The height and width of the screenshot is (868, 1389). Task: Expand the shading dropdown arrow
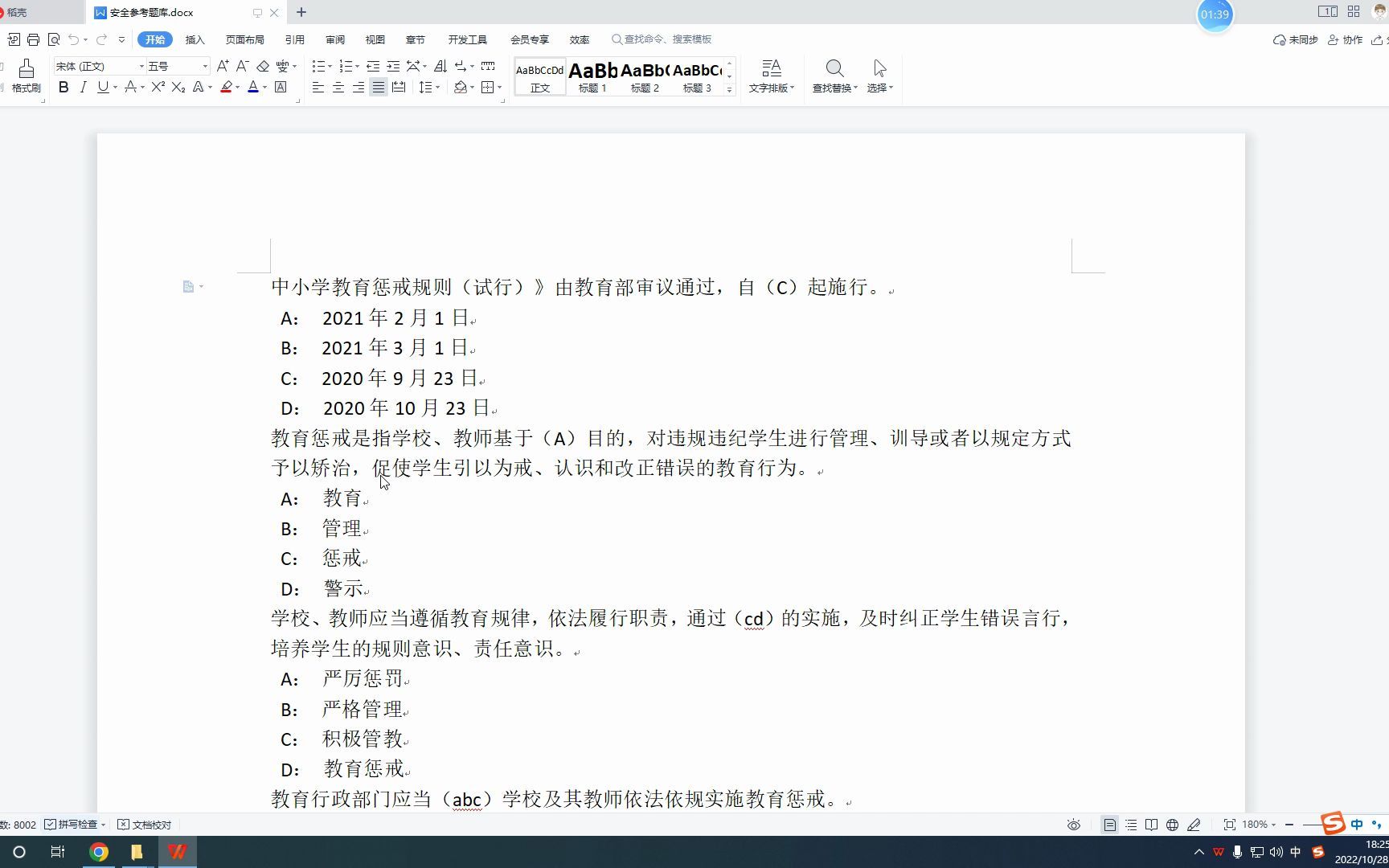coord(472,88)
